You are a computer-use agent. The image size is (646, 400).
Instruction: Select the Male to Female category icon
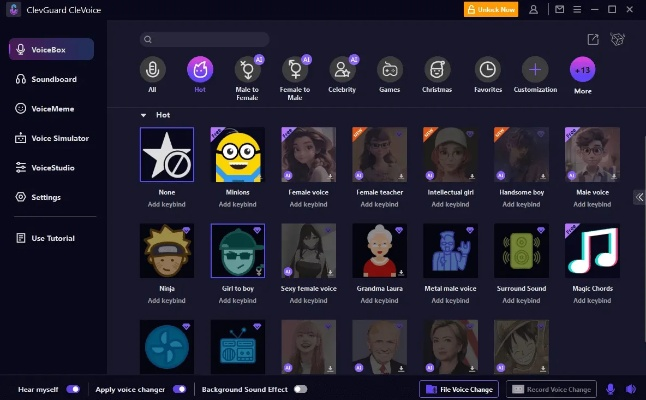pos(245,70)
